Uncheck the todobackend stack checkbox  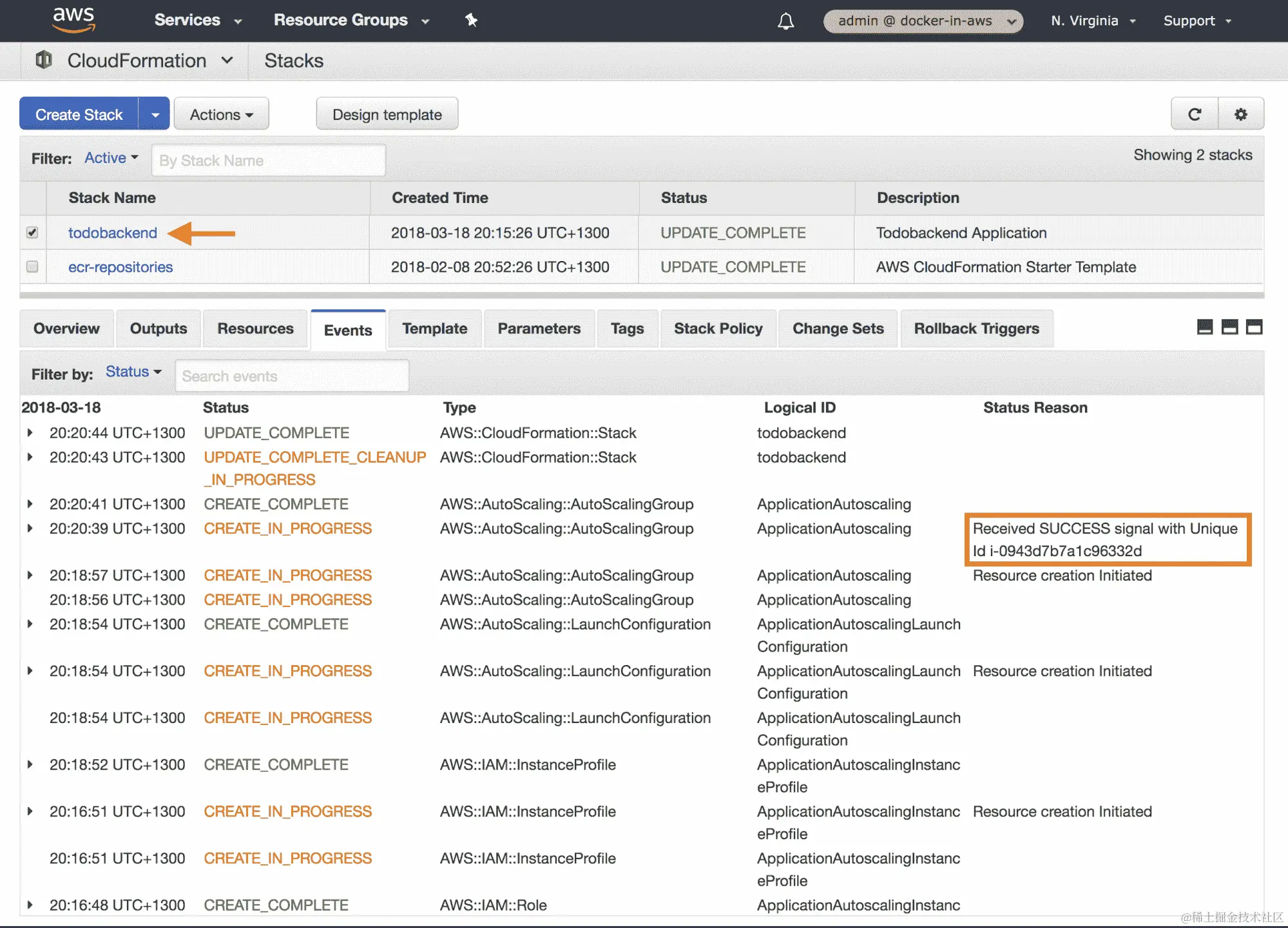coord(32,233)
